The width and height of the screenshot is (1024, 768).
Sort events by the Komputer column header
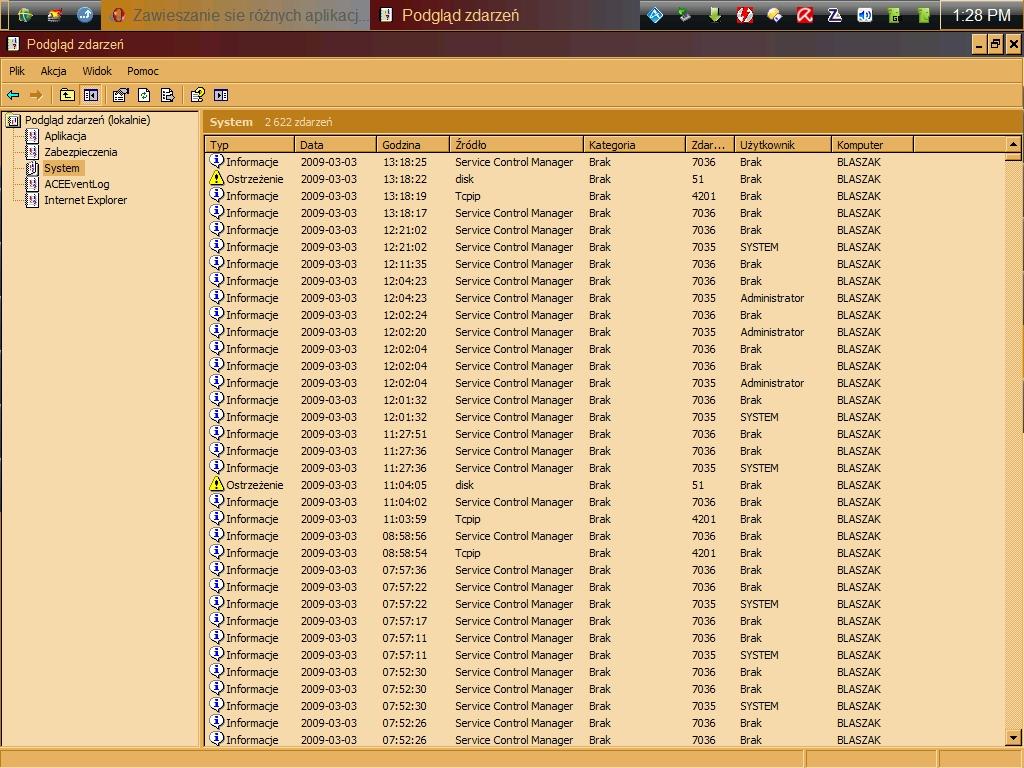click(872, 145)
